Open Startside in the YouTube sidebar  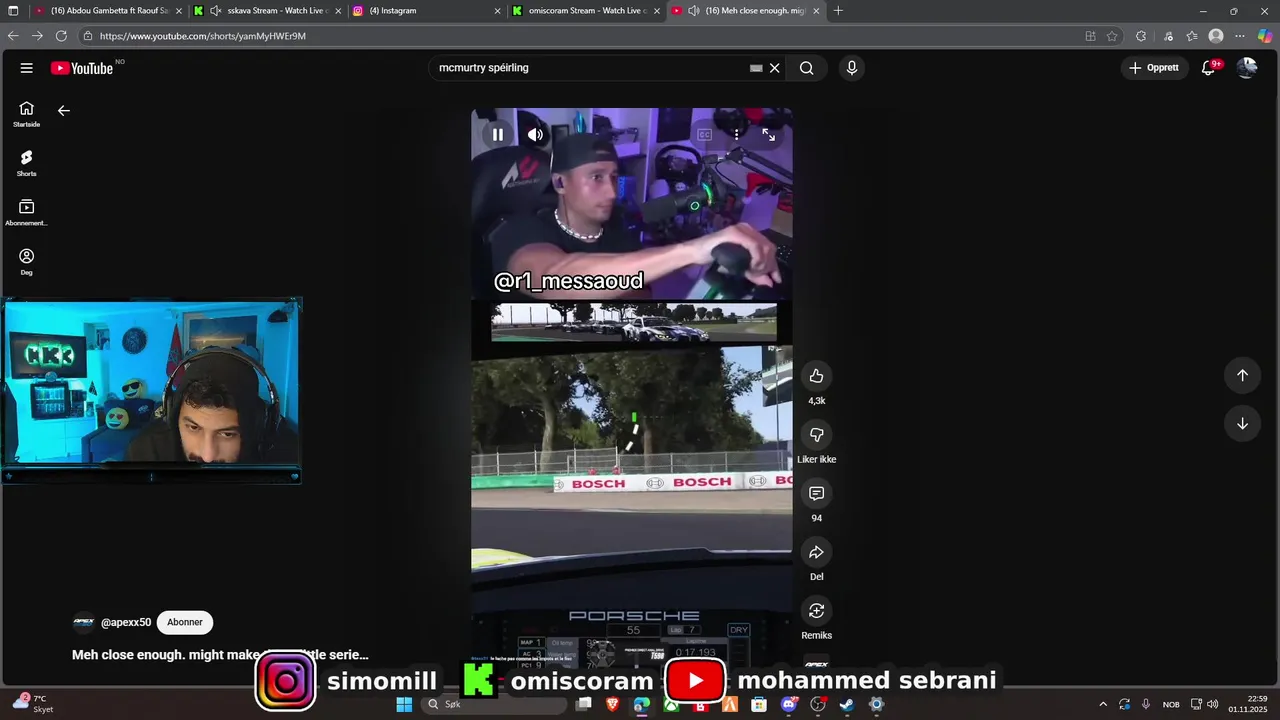tap(27, 114)
